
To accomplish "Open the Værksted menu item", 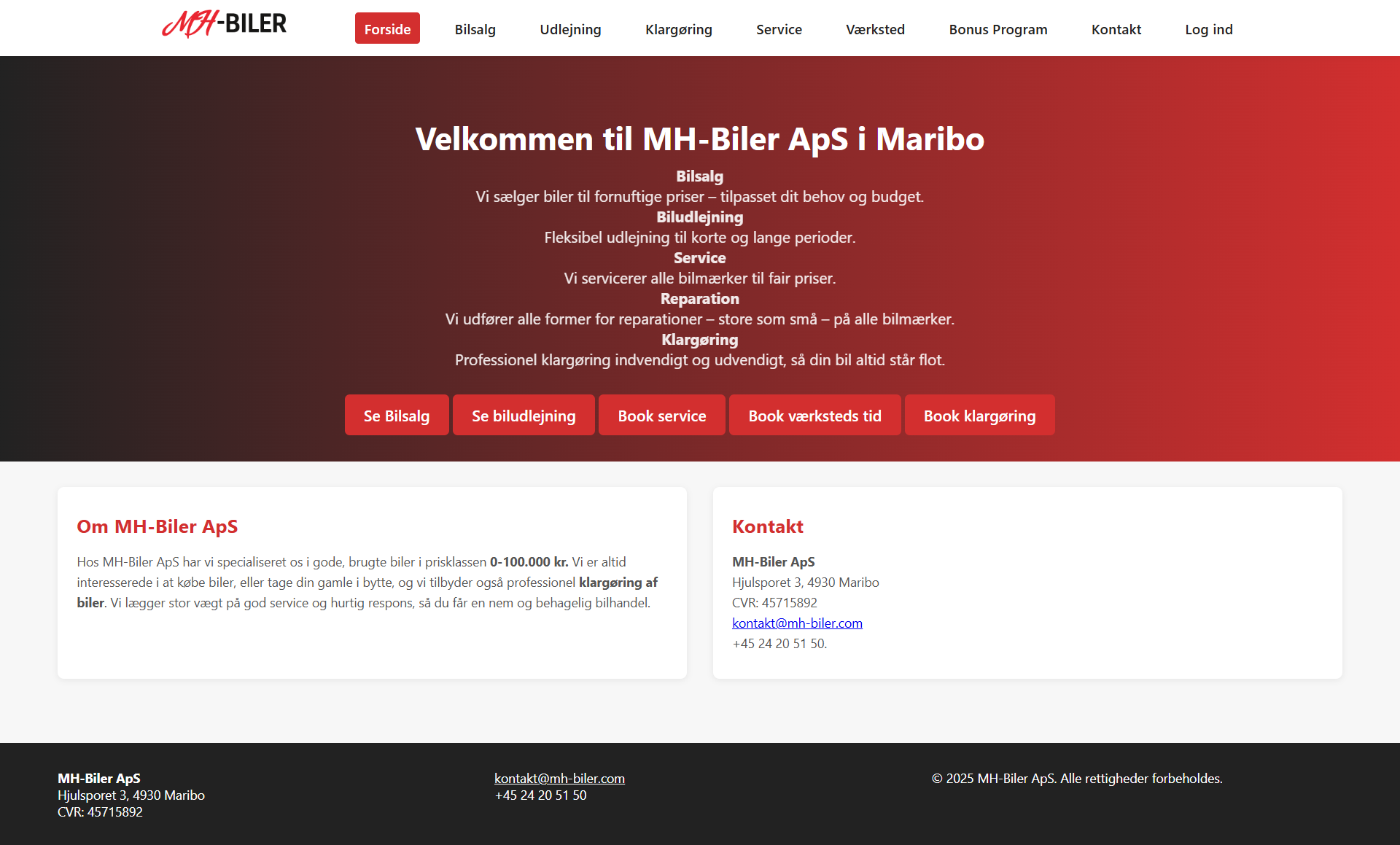I will pos(875,29).
